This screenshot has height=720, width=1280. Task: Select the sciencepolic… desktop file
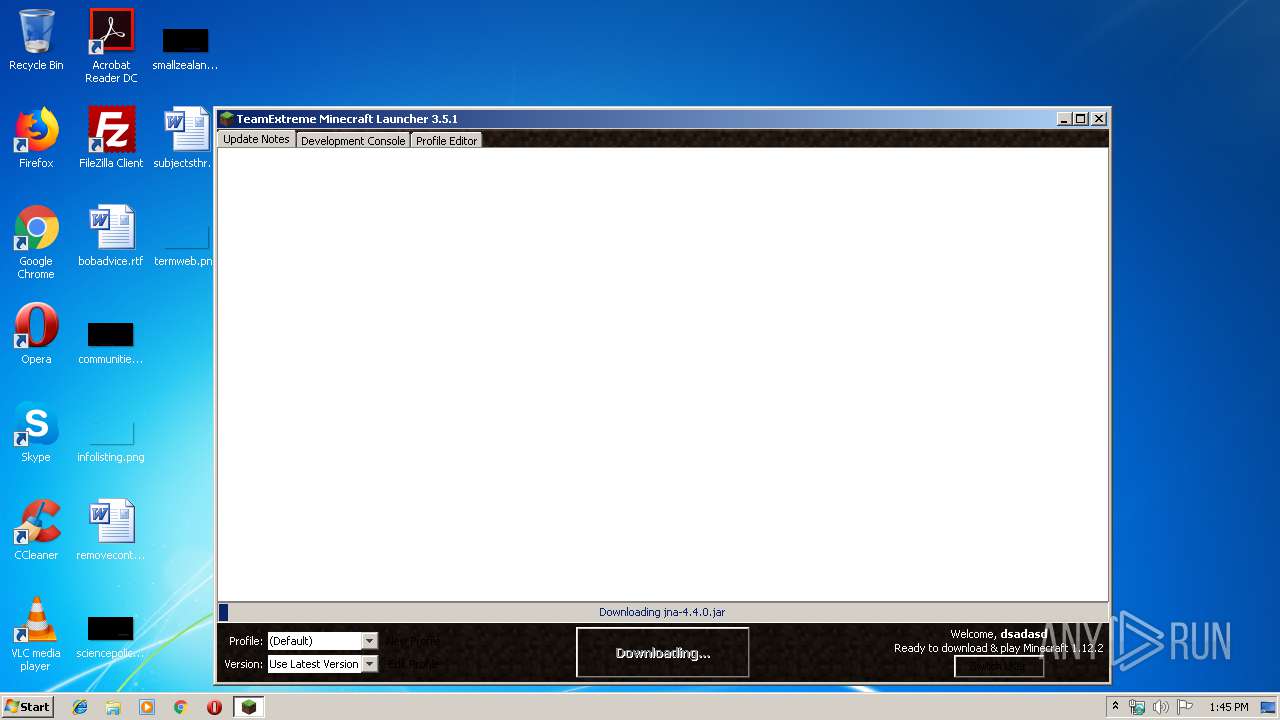(111, 637)
